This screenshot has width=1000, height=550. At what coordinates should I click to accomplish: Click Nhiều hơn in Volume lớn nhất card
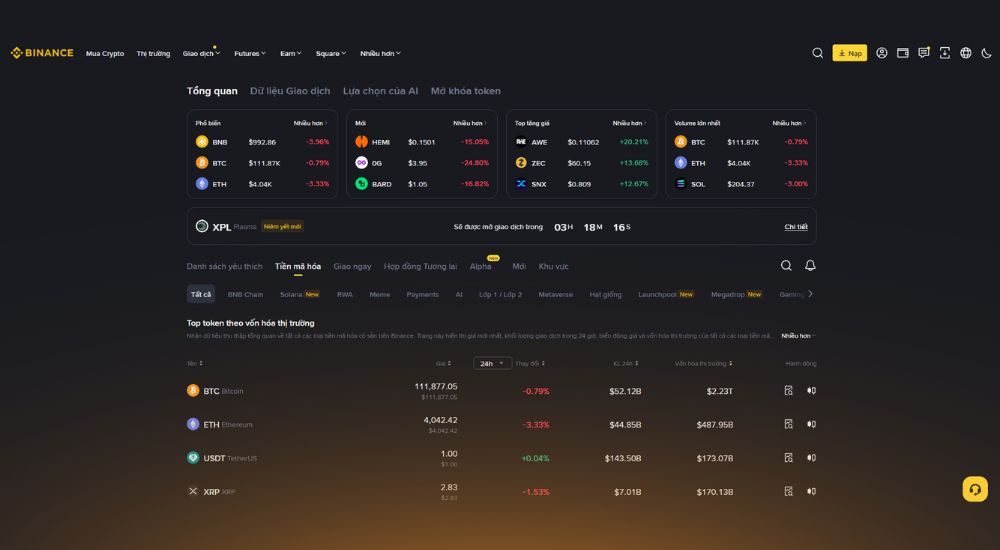(789, 123)
